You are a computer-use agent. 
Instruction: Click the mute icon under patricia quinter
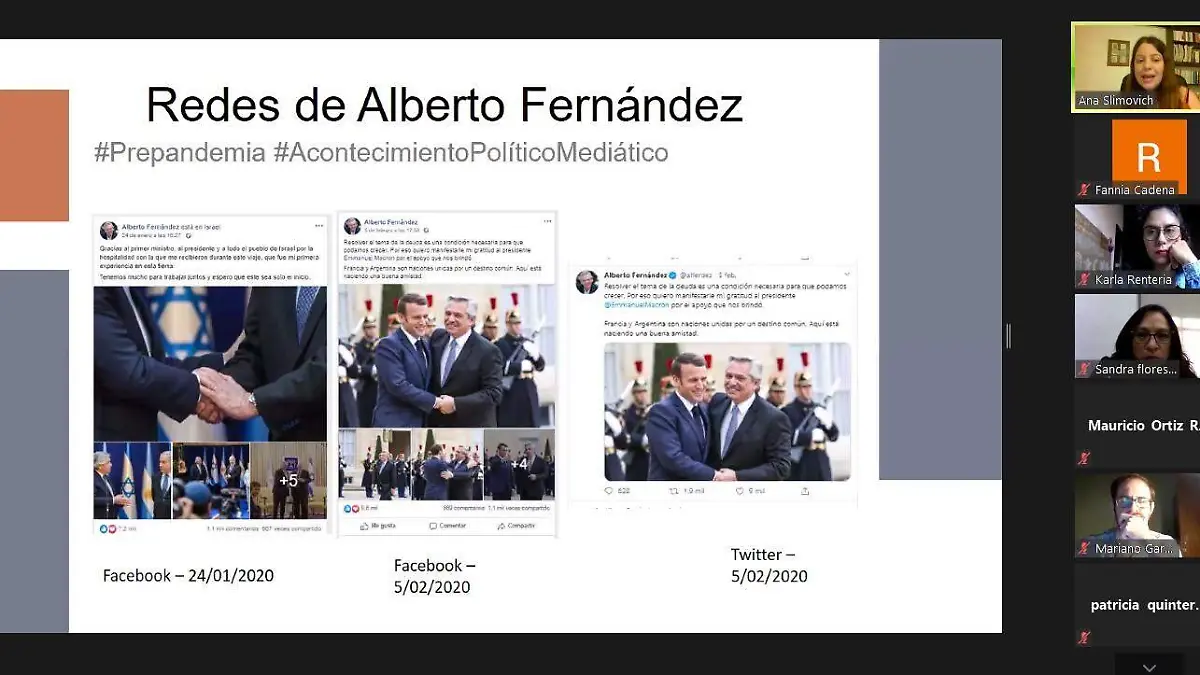(1083, 637)
